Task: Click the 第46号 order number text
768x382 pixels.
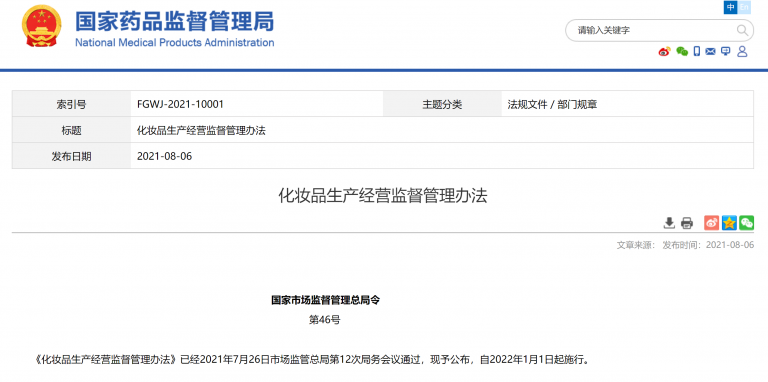Action: pos(324,320)
